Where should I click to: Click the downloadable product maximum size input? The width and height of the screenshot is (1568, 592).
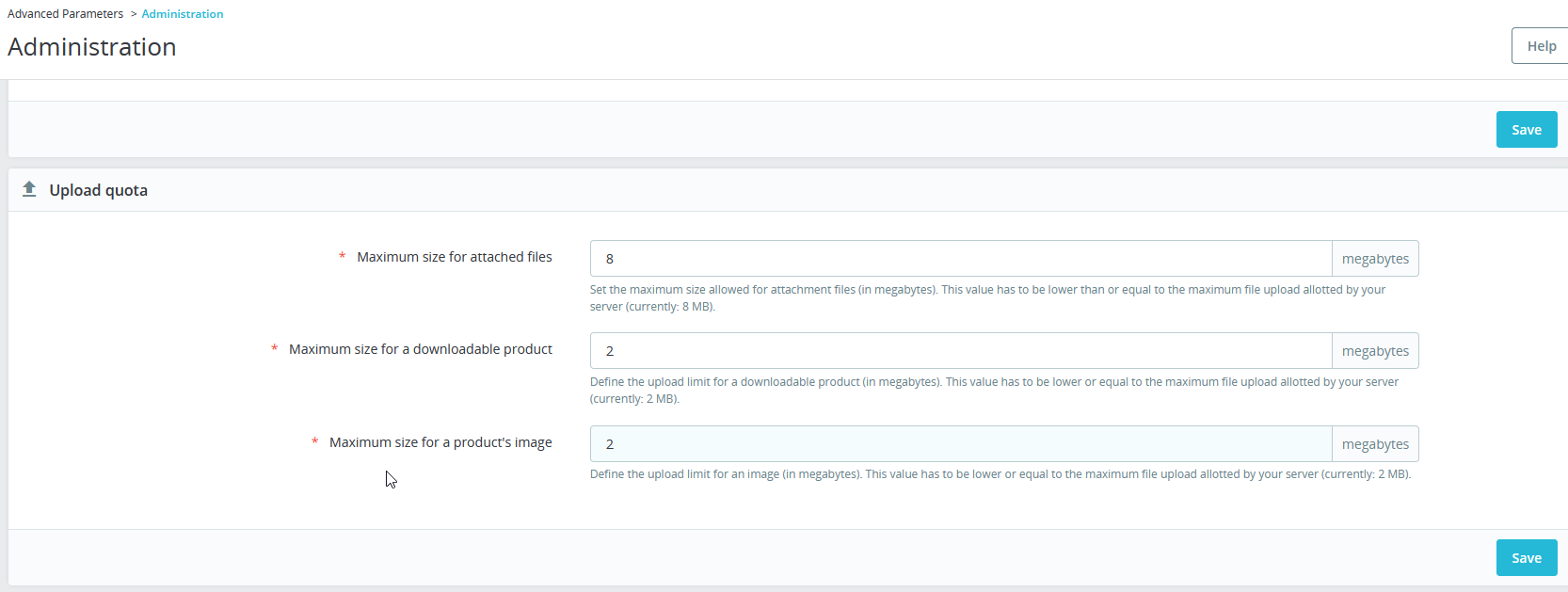pyautogui.click(x=960, y=351)
